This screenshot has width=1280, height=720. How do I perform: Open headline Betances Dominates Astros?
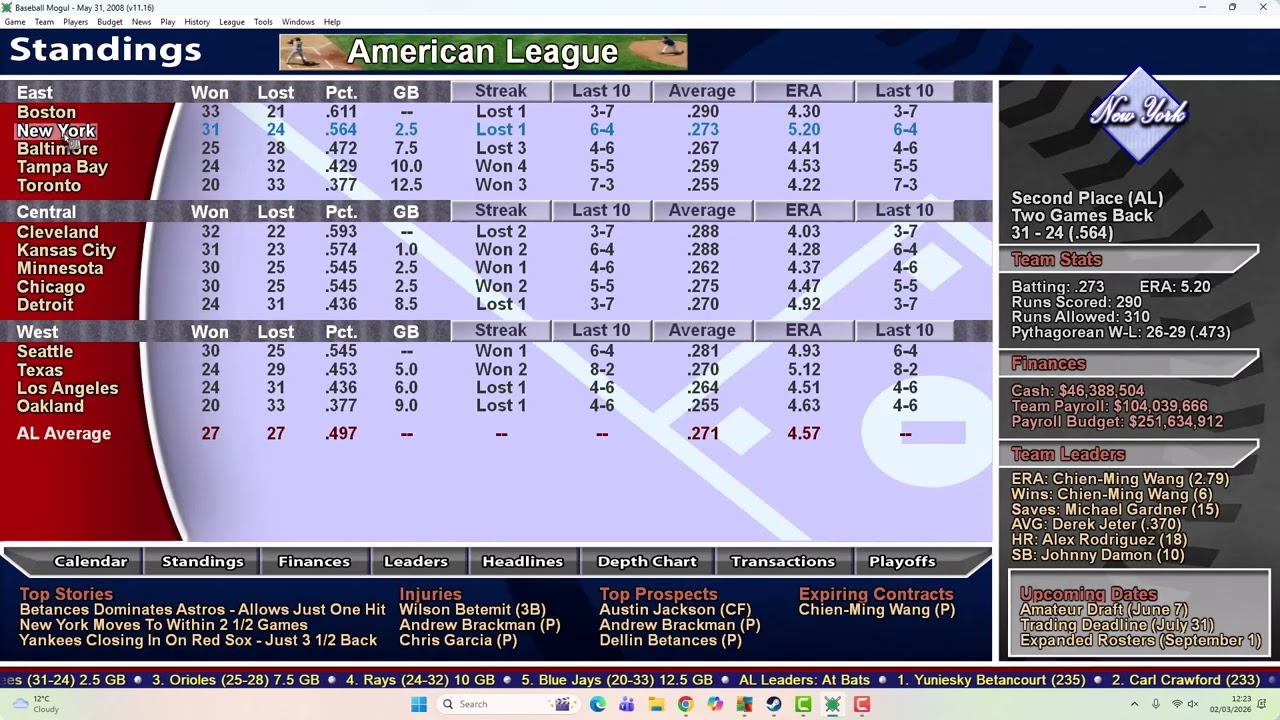pos(202,609)
